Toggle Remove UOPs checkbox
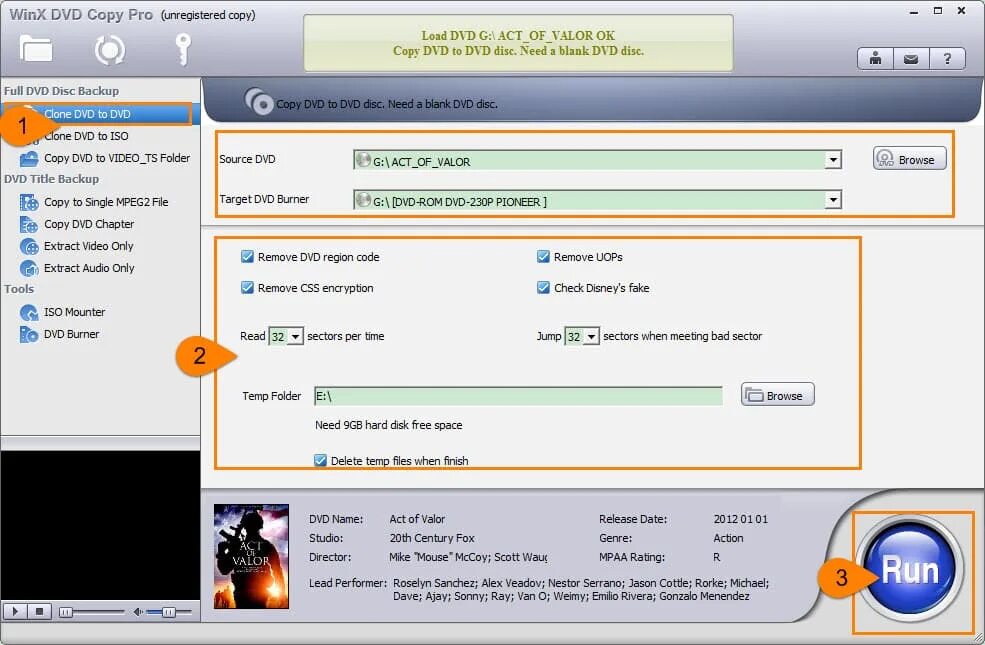 pyautogui.click(x=543, y=256)
